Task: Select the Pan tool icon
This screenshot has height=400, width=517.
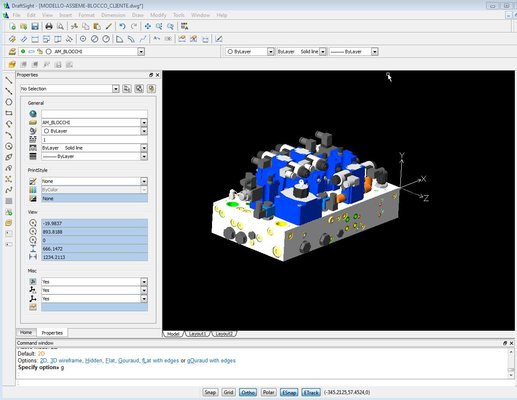Action: (x=148, y=26)
